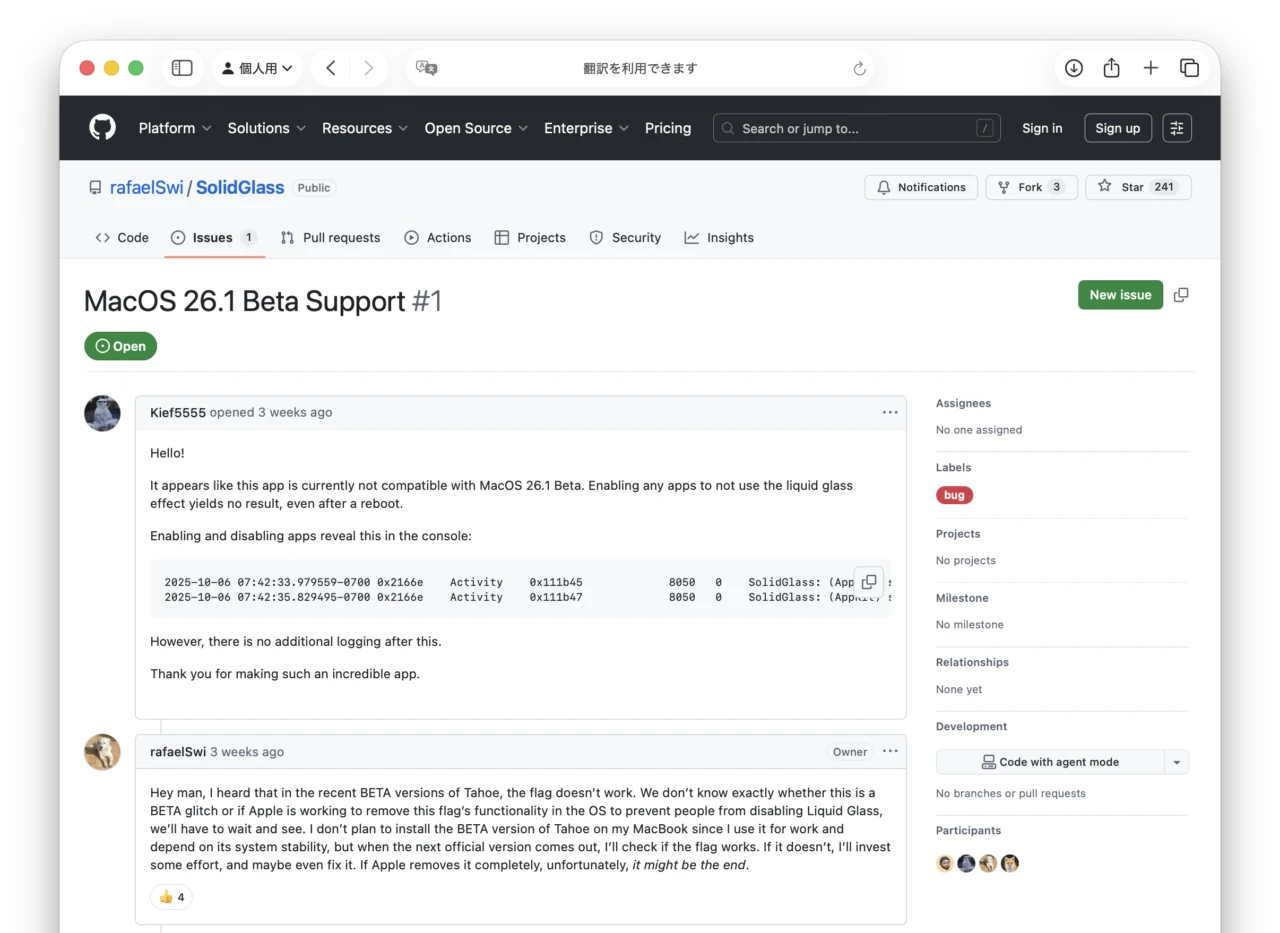Click the bug label swatch
The image size is (1280, 933).
coord(954,494)
